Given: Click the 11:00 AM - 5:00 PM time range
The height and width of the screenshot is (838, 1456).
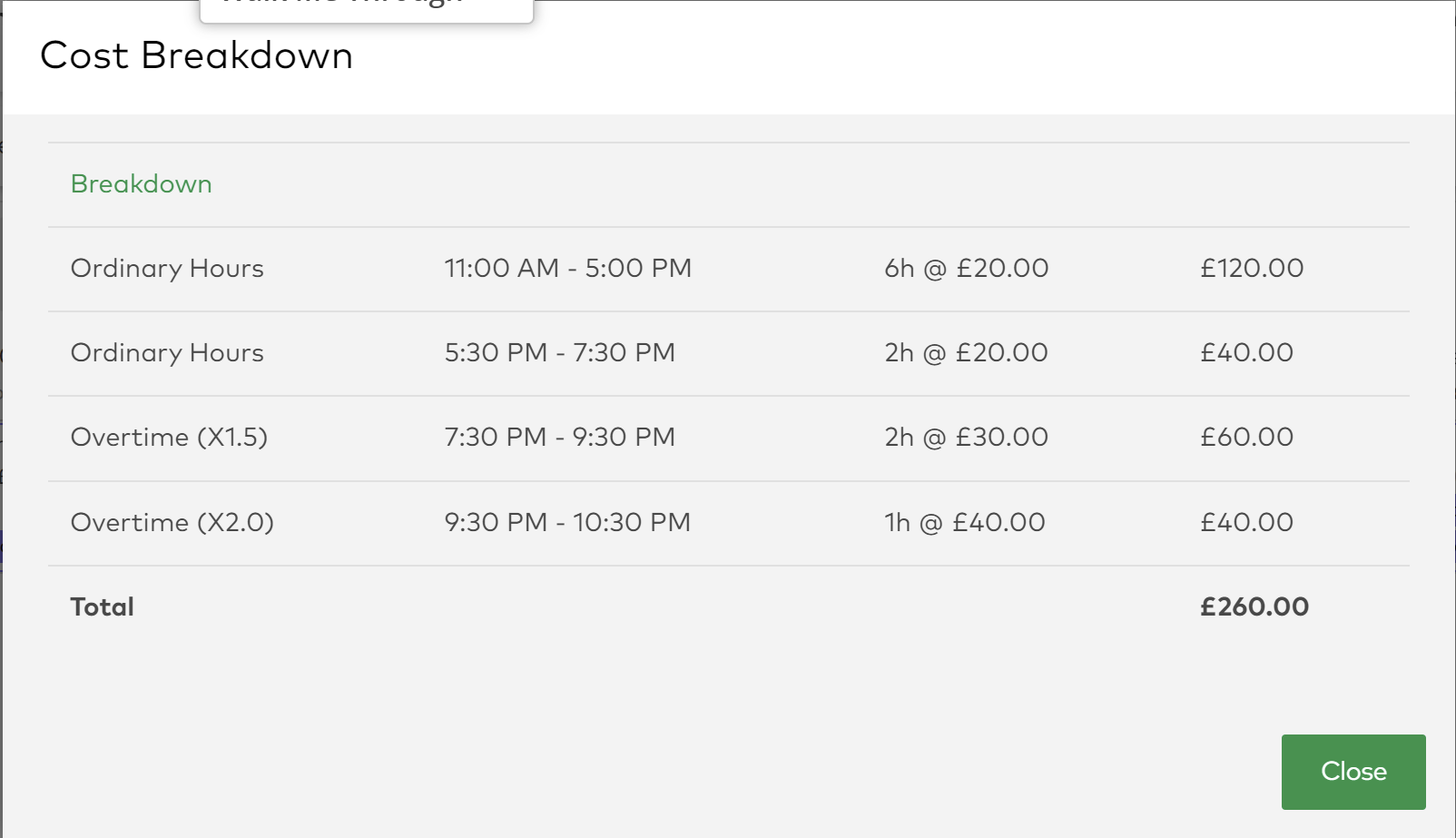Looking at the screenshot, I should 567,268.
